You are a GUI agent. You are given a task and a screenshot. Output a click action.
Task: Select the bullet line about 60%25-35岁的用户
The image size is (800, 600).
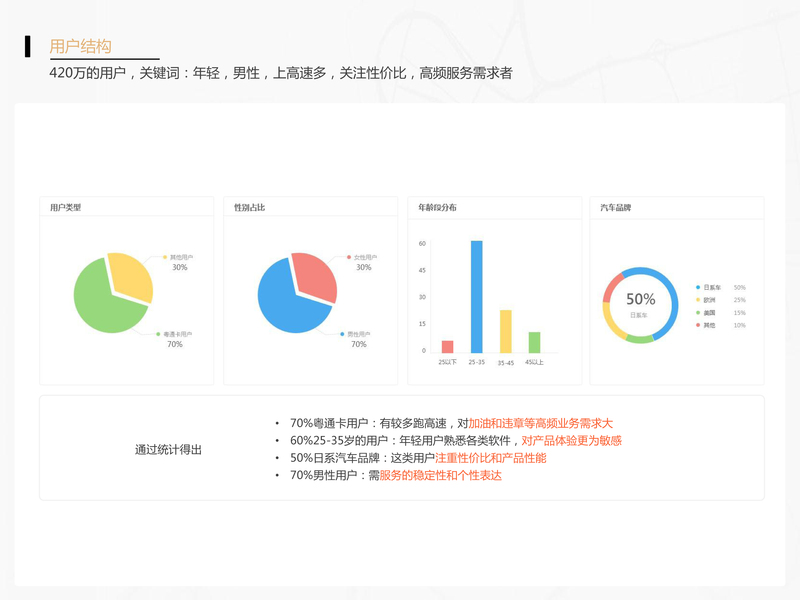tap(456, 441)
